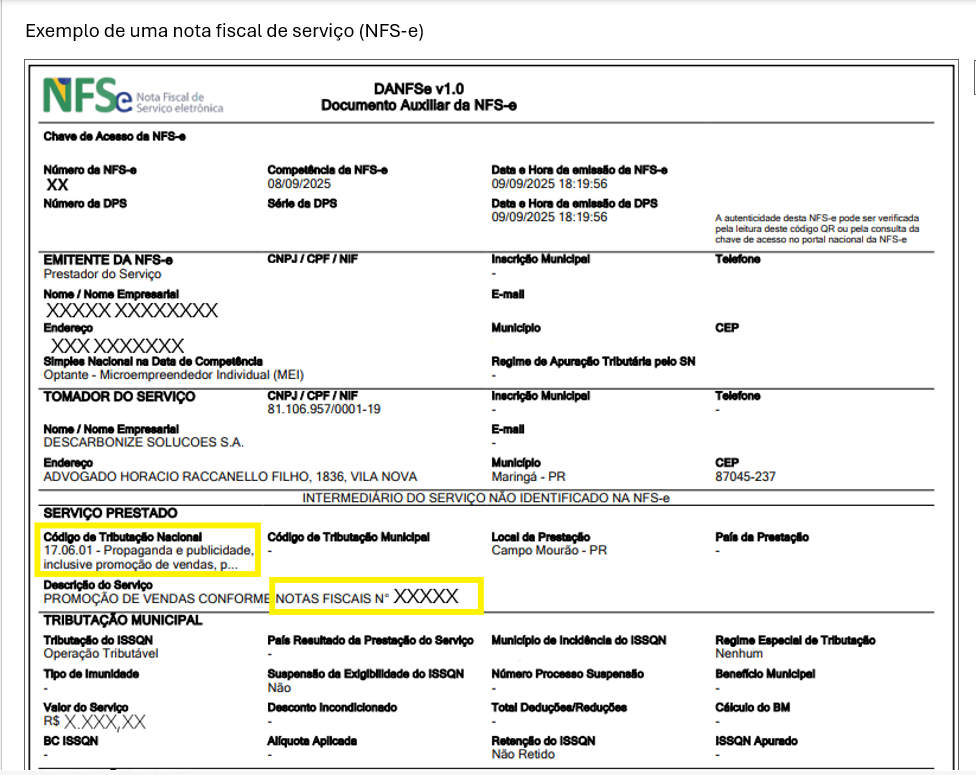Screen dimensions: 976x775
Task: Click Local da Prestação Campo Mourão - PR
Action: coord(549,551)
